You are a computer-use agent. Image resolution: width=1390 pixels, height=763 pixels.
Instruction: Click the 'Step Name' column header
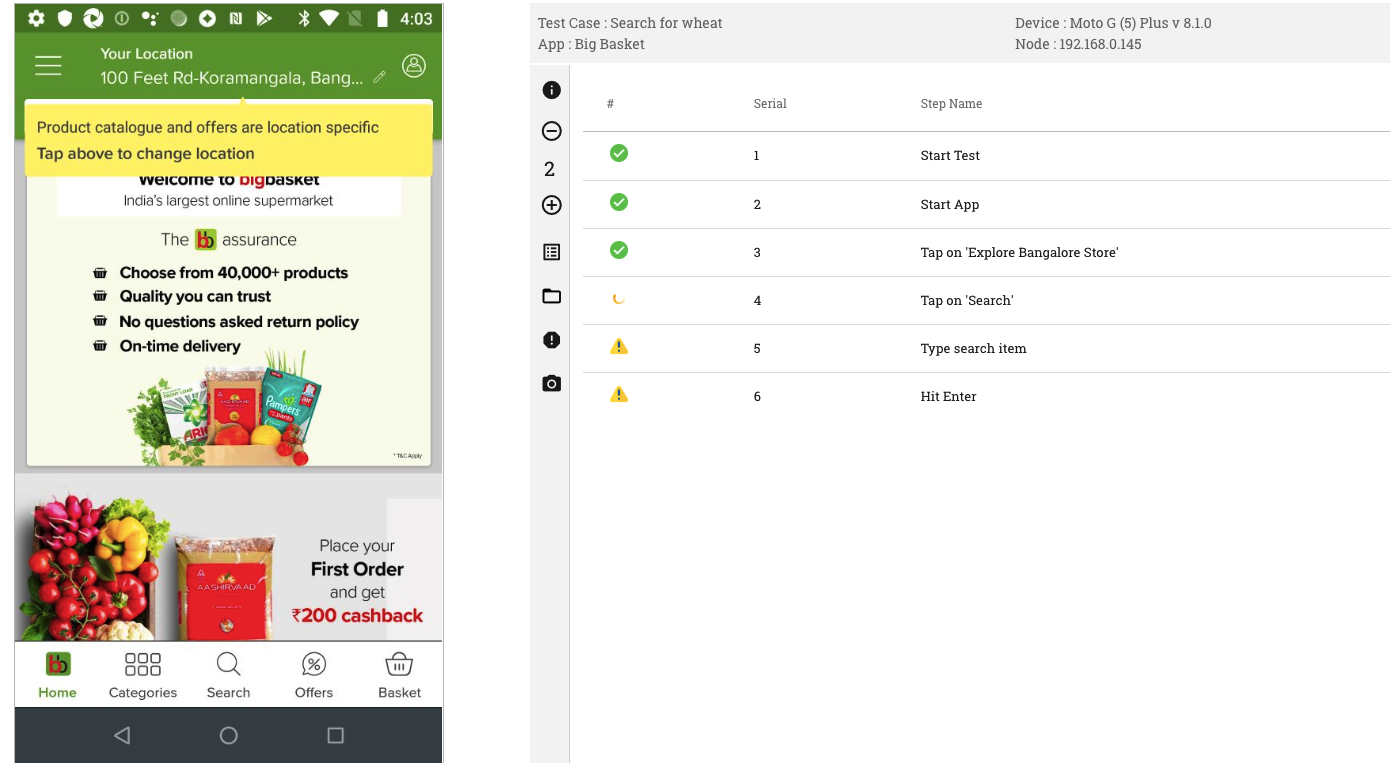click(x=951, y=104)
